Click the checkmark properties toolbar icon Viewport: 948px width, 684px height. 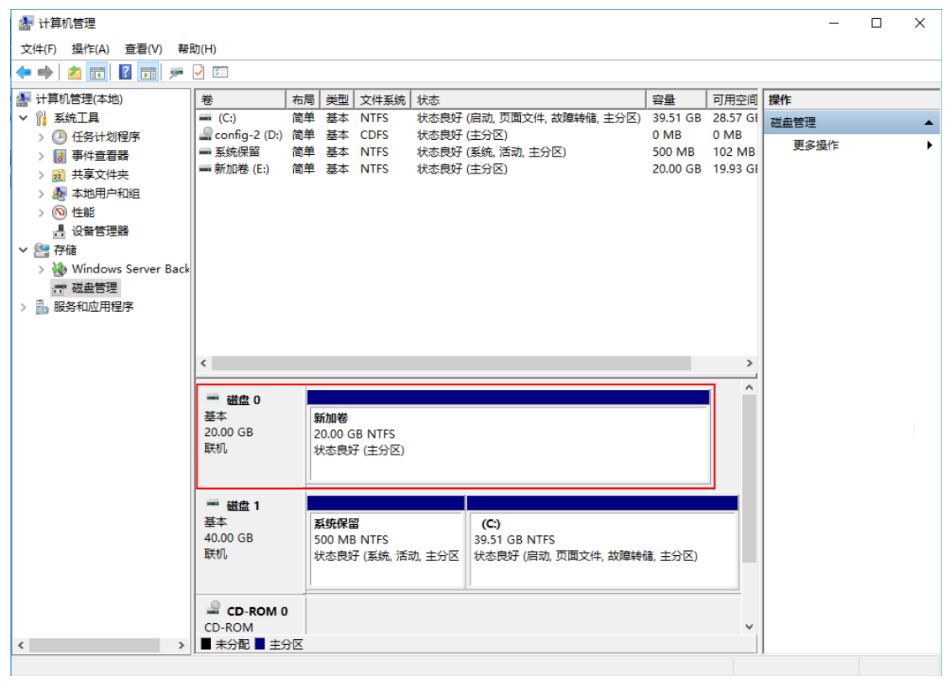point(198,73)
